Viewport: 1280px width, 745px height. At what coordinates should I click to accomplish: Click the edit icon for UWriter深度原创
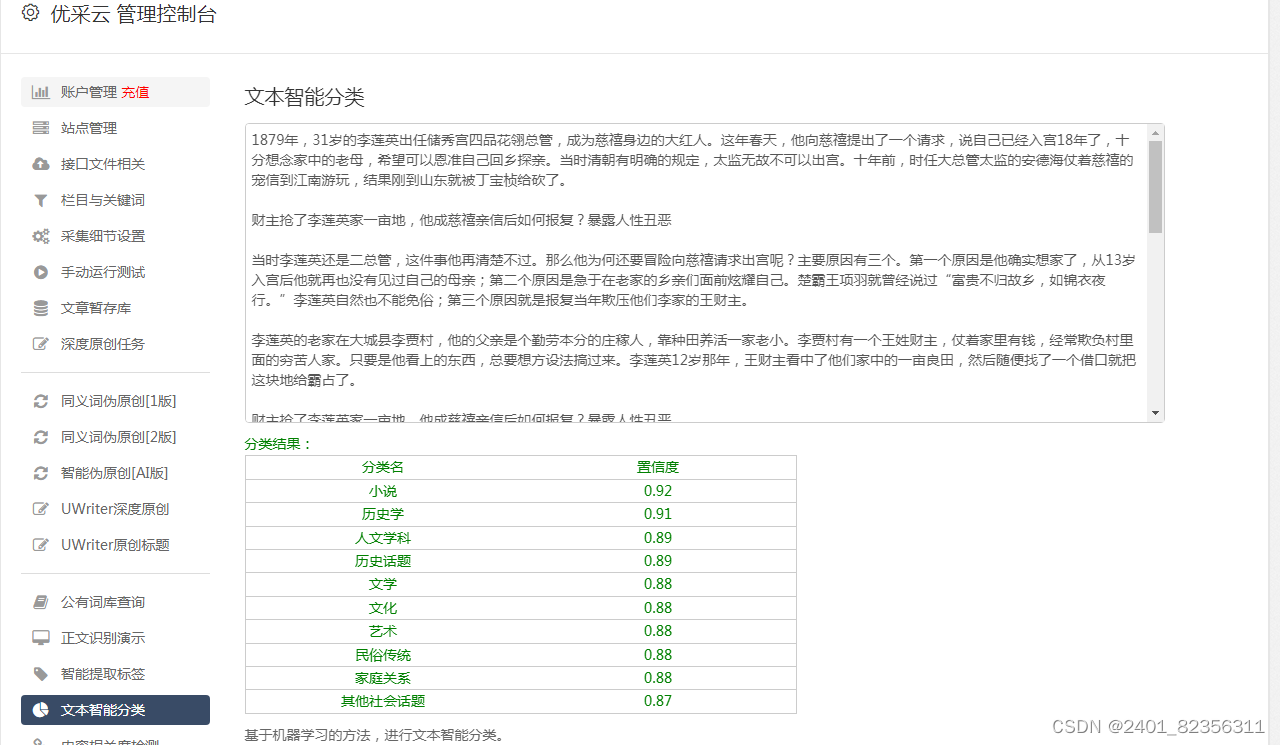[41, 509]
